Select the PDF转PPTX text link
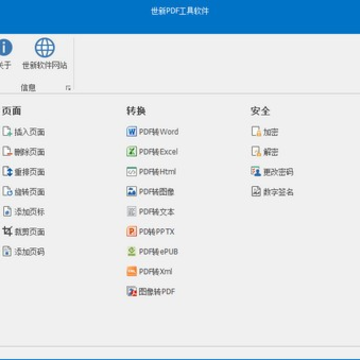Viewport: 360px width, 360px height. click(x=157, y=232)
